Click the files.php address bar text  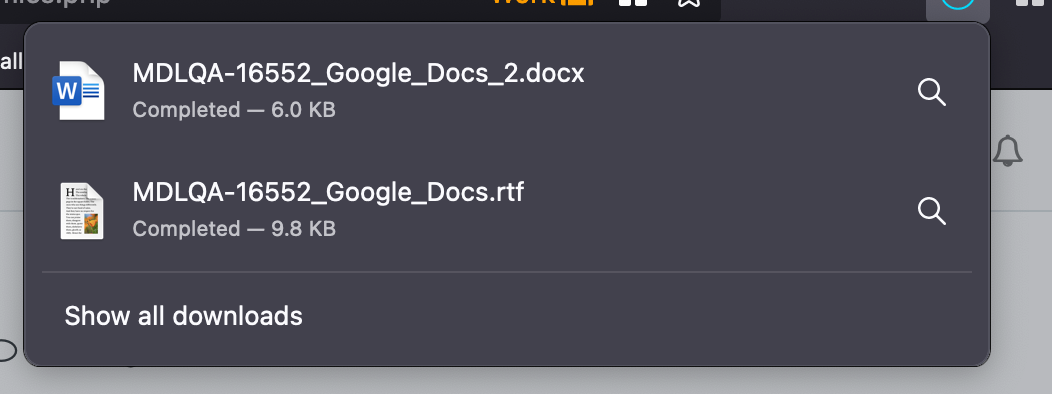(x=55, y=3)
